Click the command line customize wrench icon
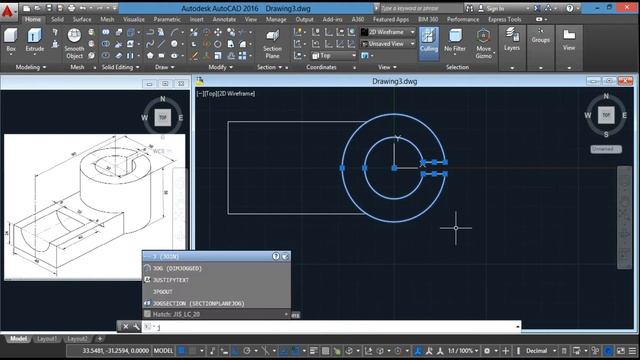The width and height of the screenshot is (640, 360). [x=136, y=327]
